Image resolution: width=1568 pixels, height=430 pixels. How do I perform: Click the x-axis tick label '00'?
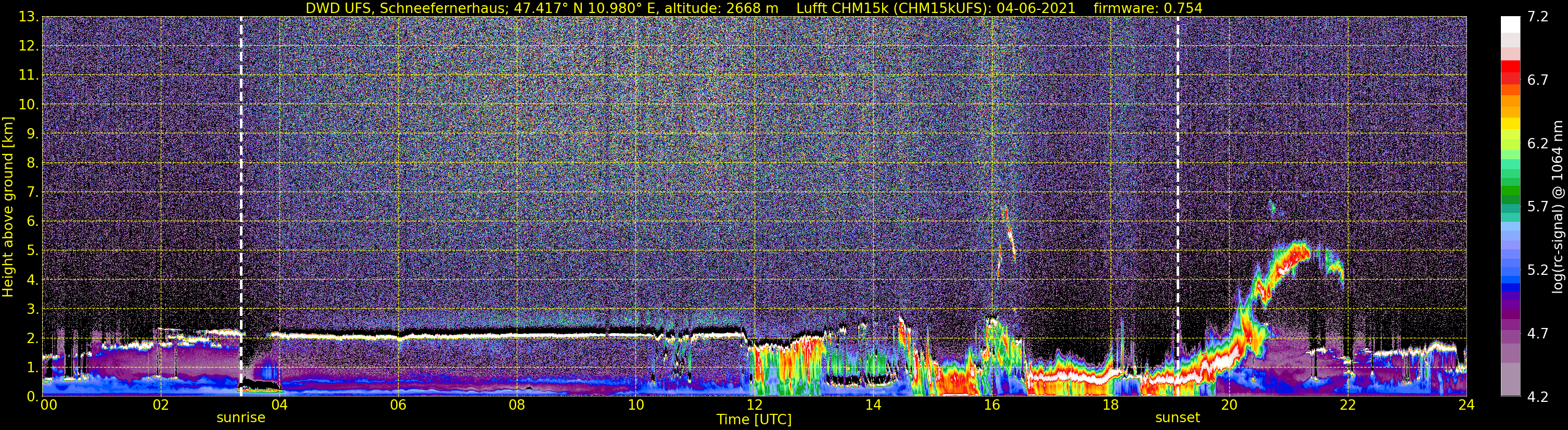coord(49,406)
